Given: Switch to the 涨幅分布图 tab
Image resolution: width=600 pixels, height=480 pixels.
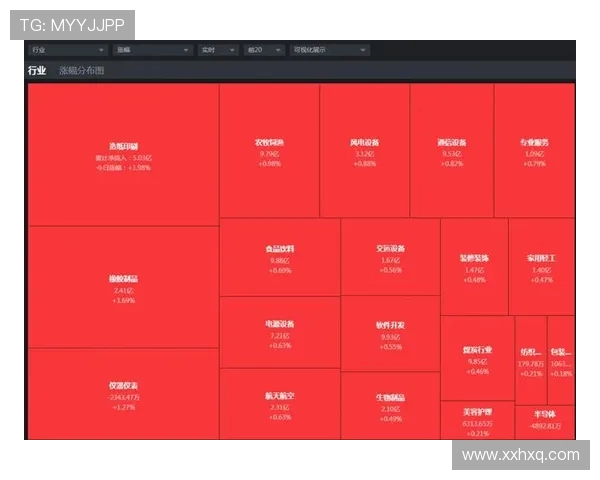Looking at the screenshot, I should pyautogui.click(x=81, y=71).
